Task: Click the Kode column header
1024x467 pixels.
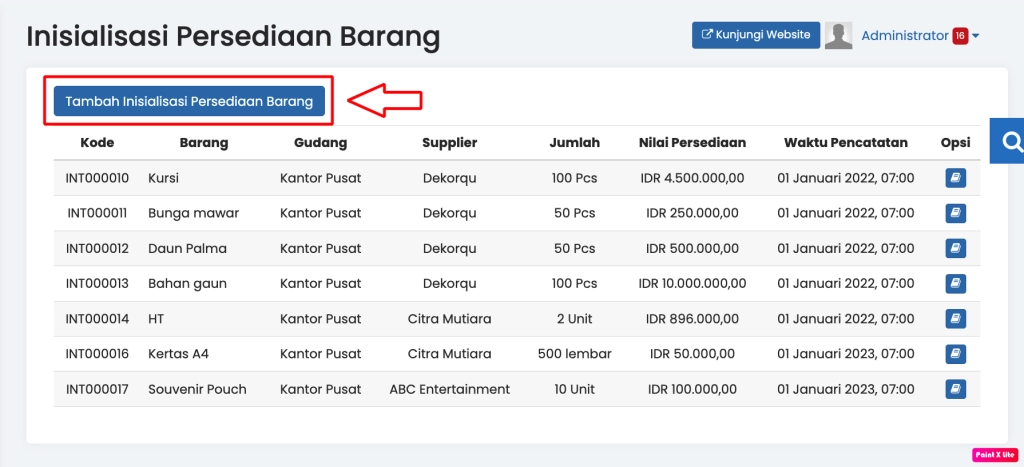Action: pos(97,143)
